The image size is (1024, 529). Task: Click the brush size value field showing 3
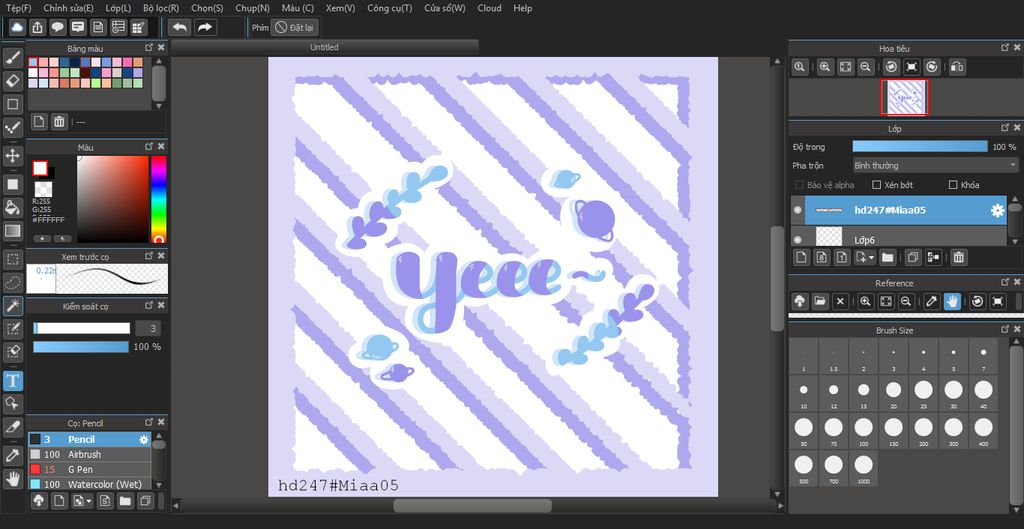coord(148,329)
